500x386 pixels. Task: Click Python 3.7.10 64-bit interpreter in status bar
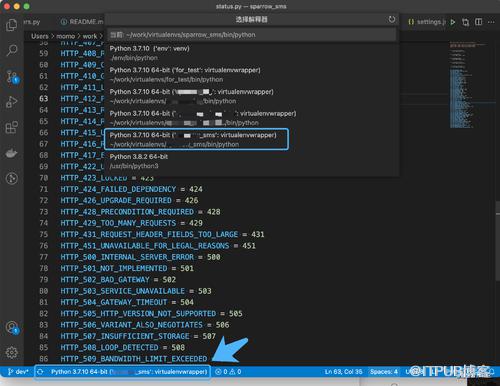point(129,371)
